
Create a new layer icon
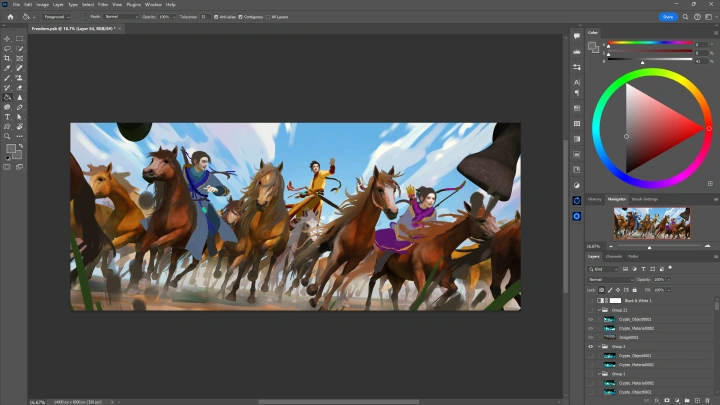697,400
